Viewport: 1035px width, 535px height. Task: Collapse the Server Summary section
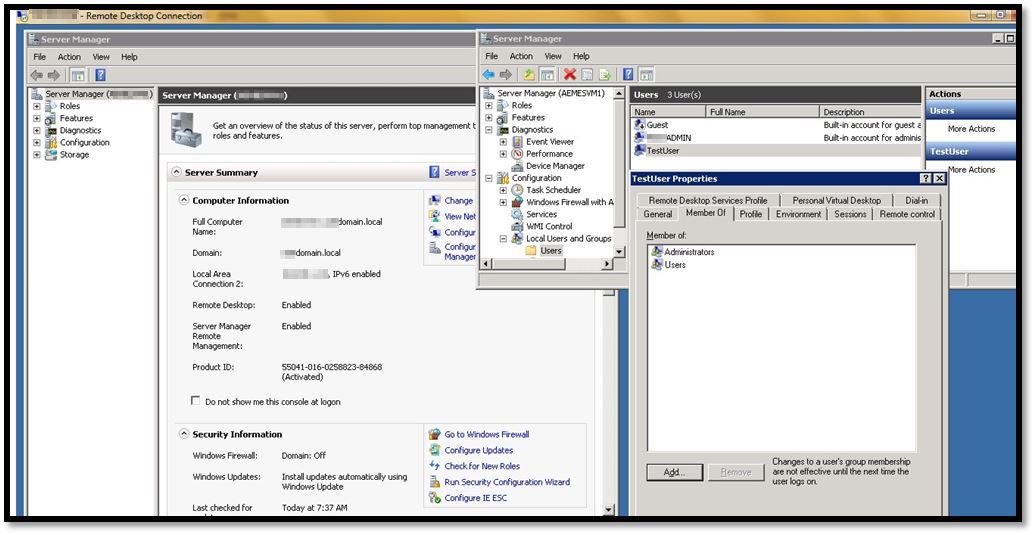coord(176,172)
